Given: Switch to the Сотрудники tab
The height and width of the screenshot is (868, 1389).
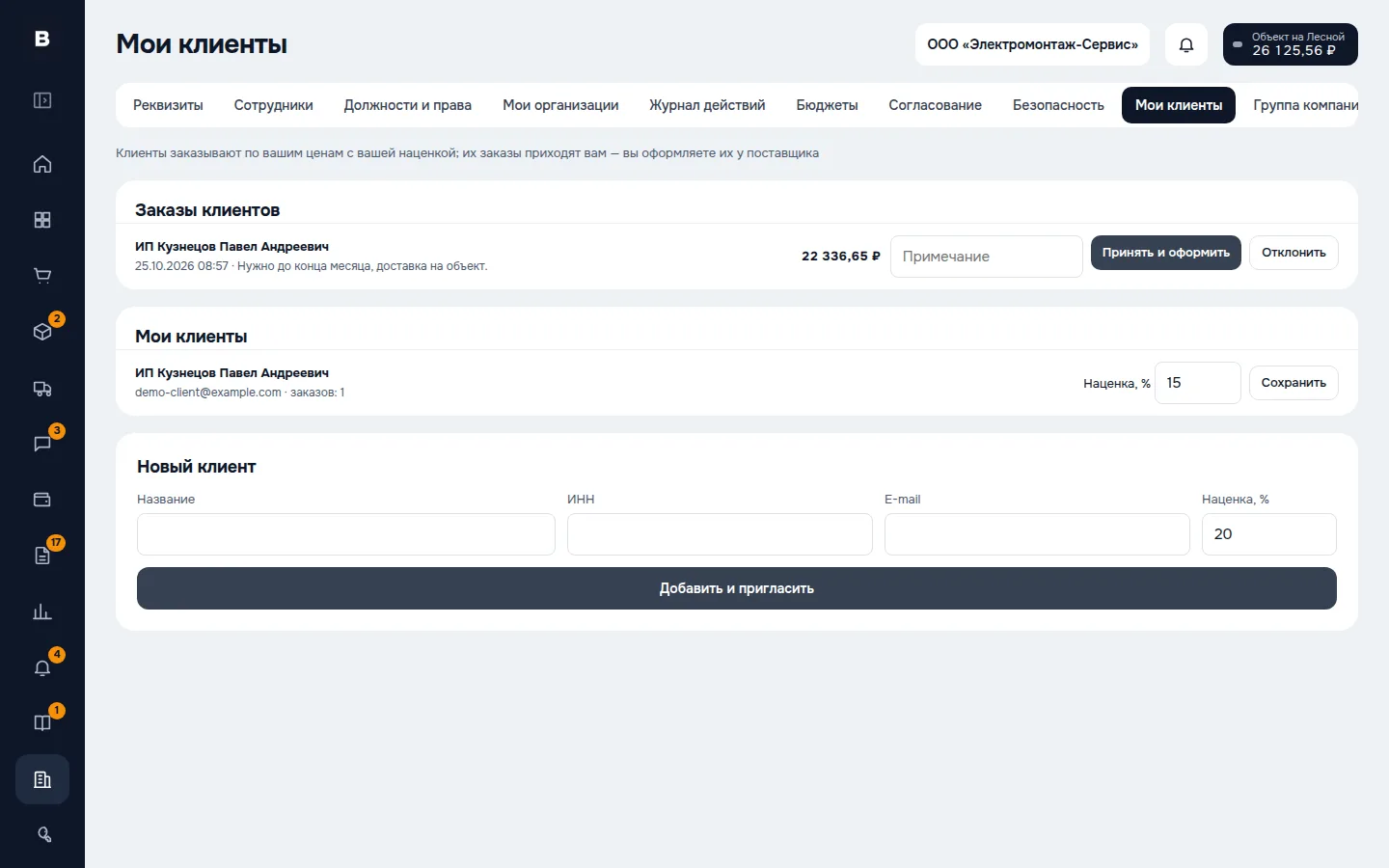Looking at the screenshot, I should pyautogui.click(x=274, y=105).
